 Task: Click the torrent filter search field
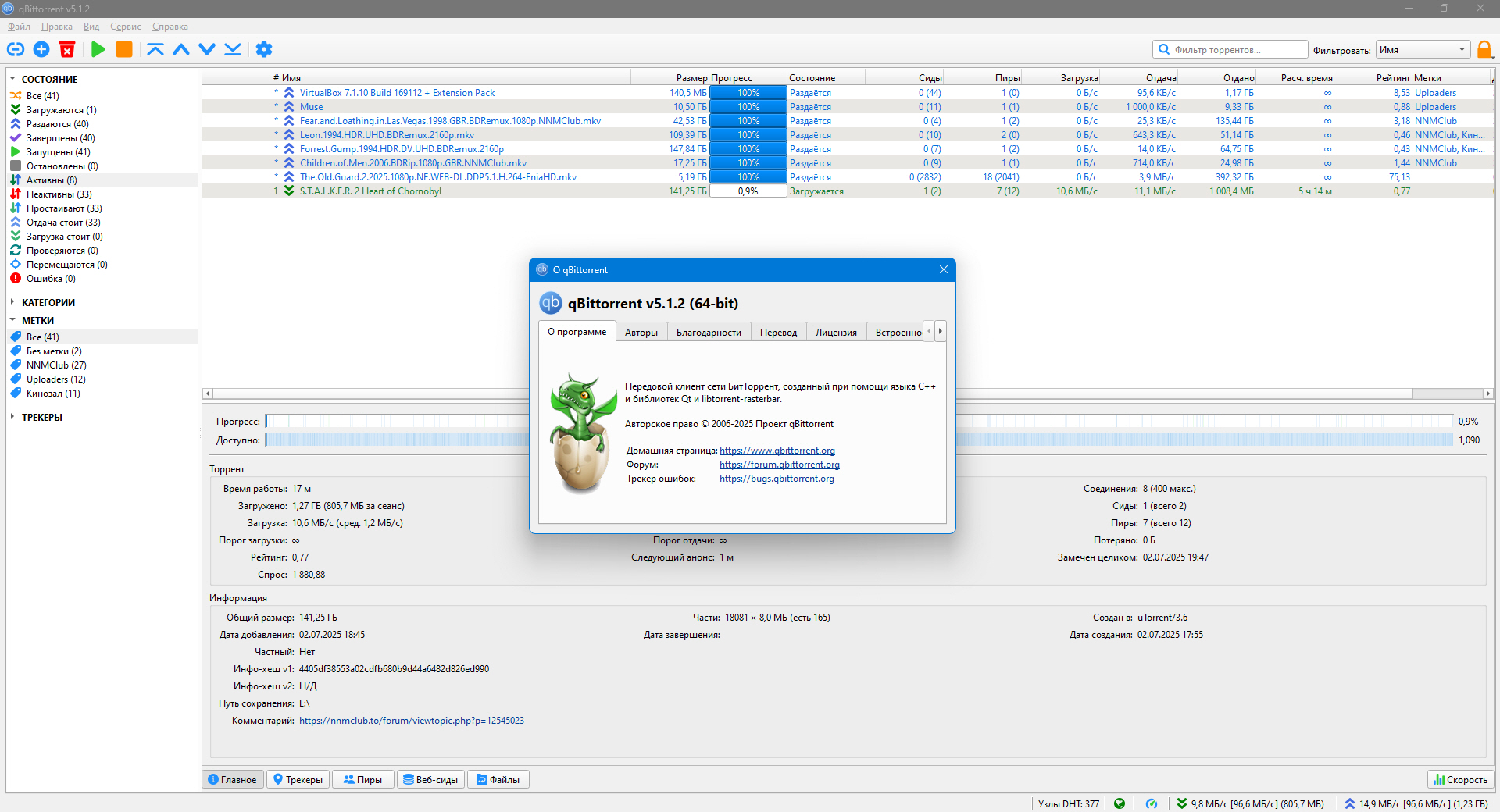1230,49
